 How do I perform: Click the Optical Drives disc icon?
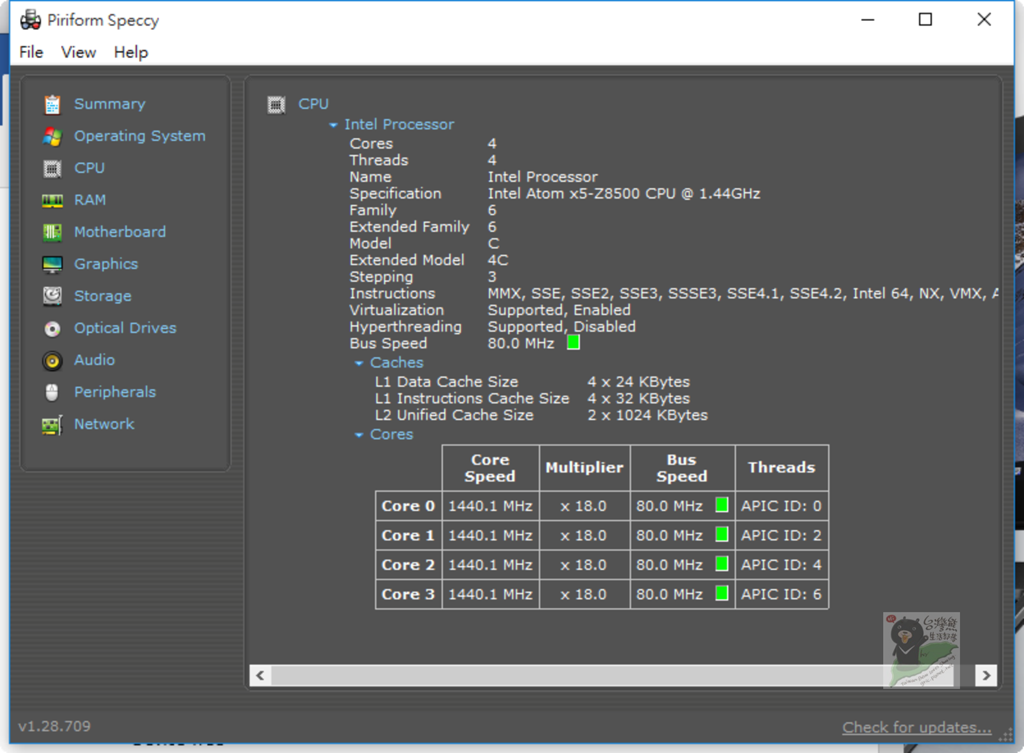pyautogui.click(x=53, y=328)
